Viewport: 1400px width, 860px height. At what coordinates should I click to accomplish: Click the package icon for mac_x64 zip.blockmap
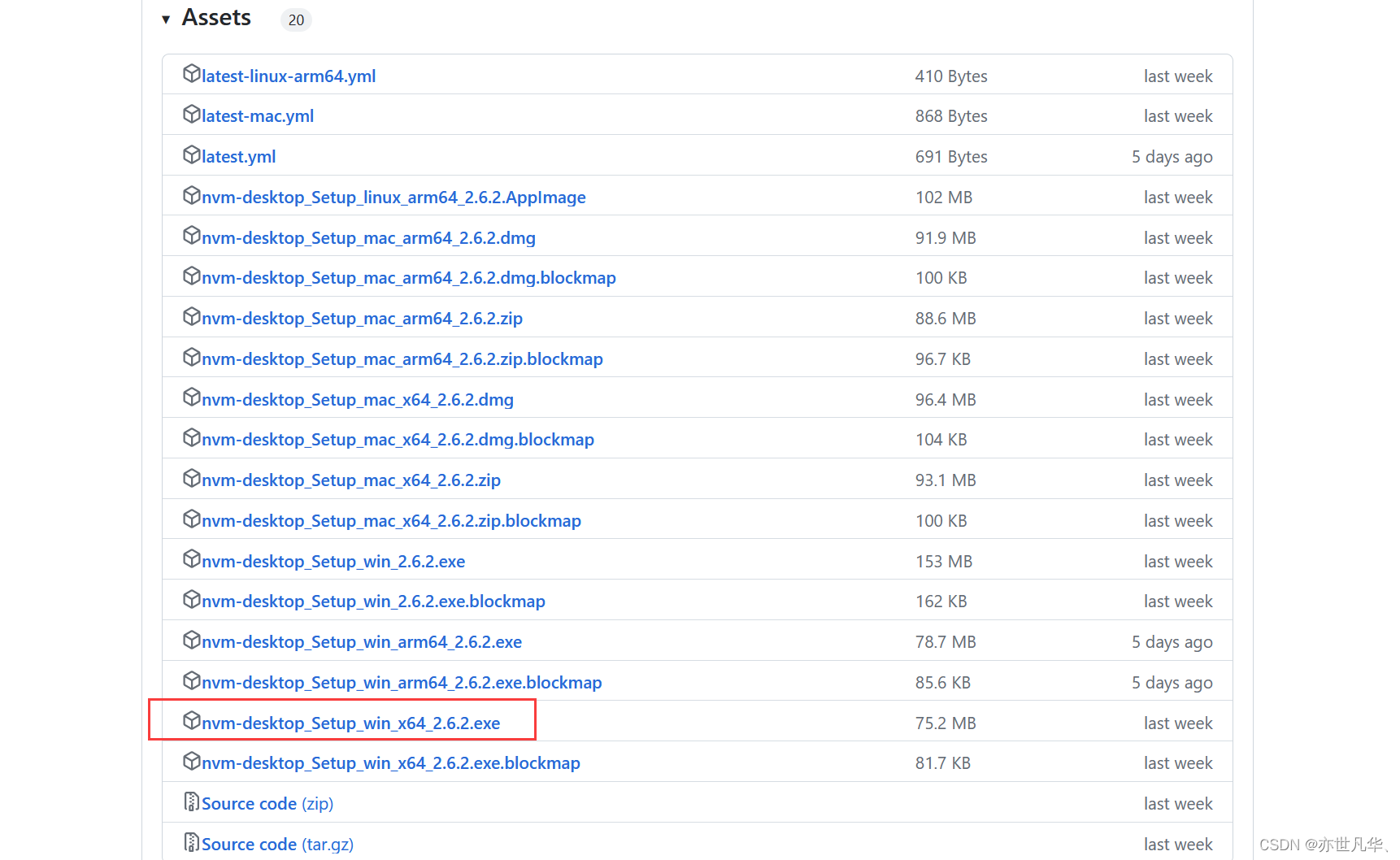tap(192, 519)
